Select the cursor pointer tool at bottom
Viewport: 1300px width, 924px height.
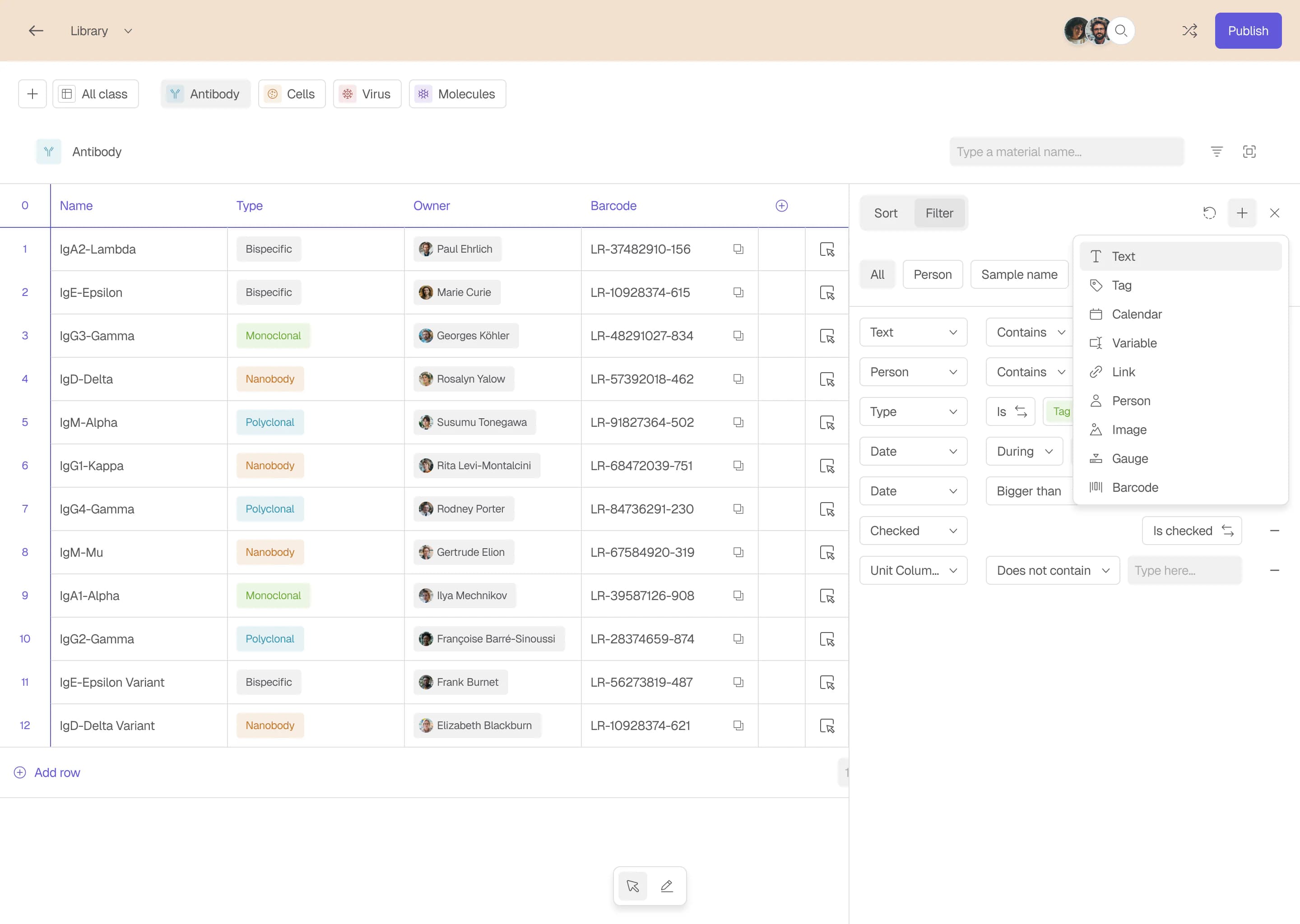click(x=632, y=886)
